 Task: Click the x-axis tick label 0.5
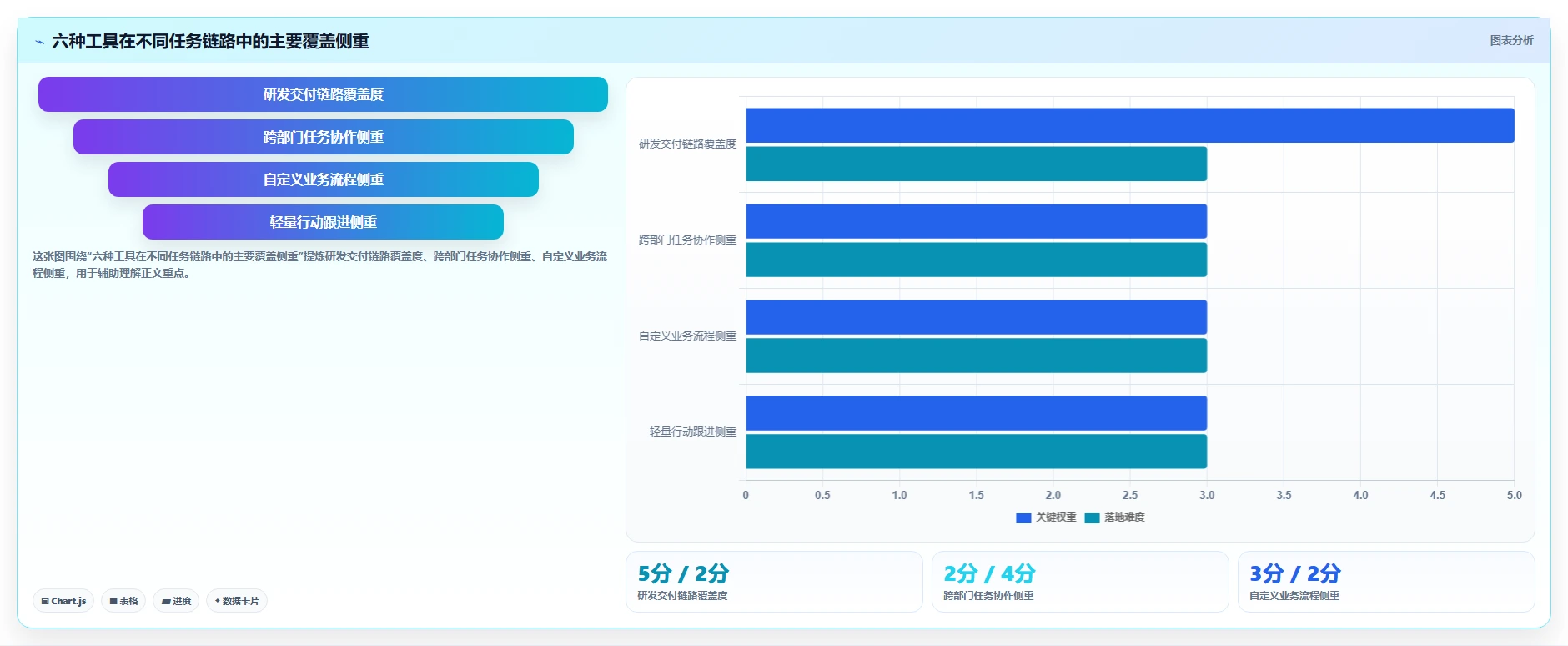(x=822, y=495)
